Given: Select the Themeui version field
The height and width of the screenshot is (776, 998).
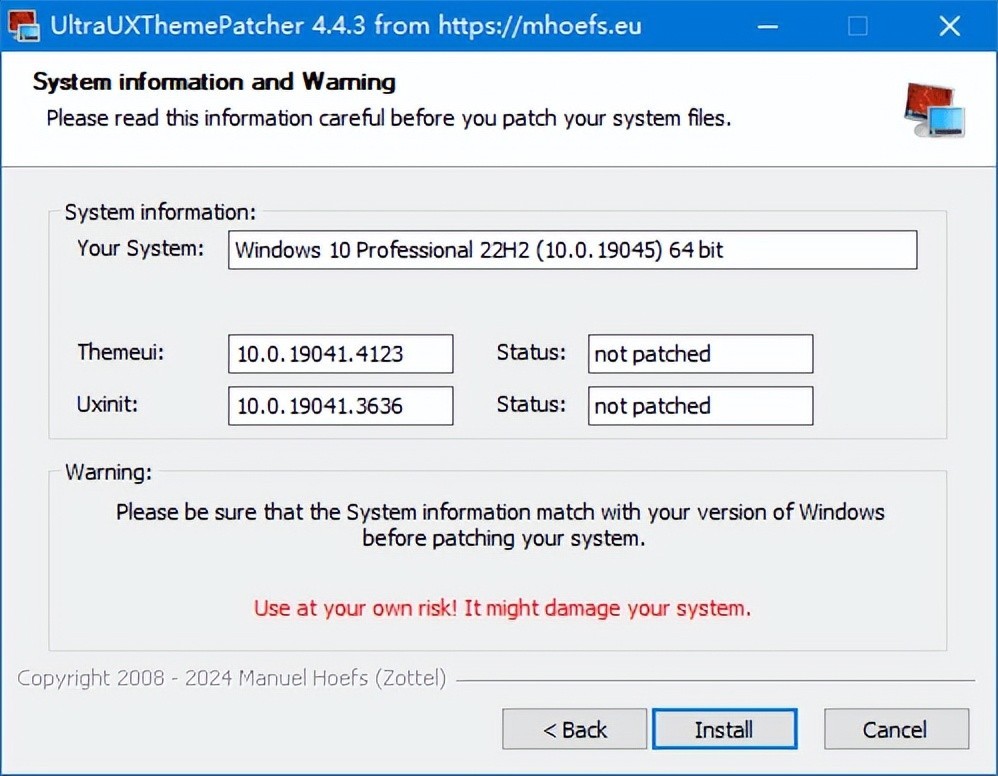Looking at the screenshot, I should pos(340,354).
